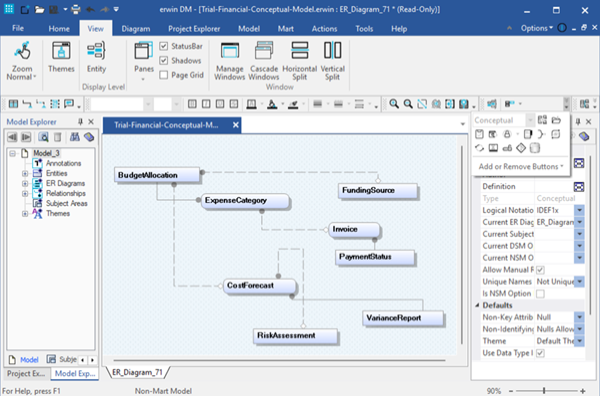The width and height of the screenshot is (600, 396).
Task: Select Subject Areas in the tree
Action: [x=67, y=203]
